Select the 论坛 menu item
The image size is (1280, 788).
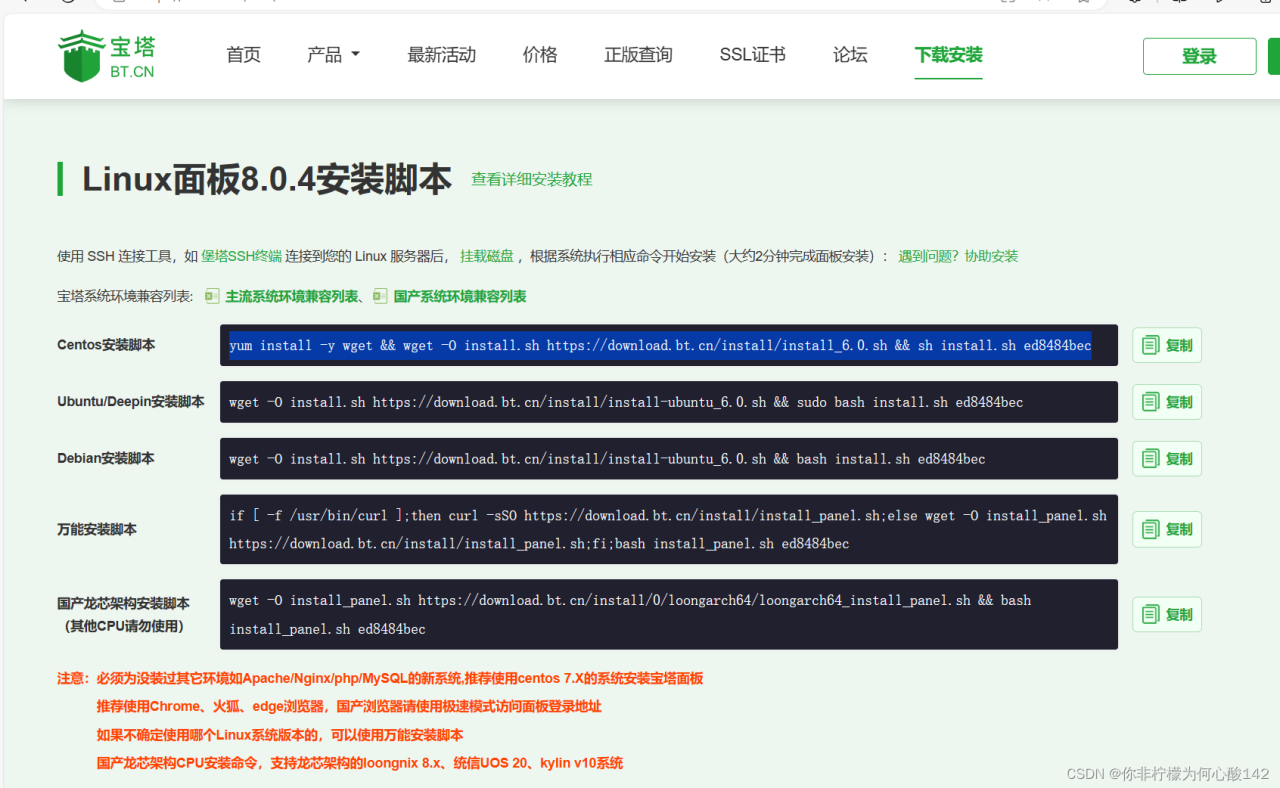[x=849, y=54]
